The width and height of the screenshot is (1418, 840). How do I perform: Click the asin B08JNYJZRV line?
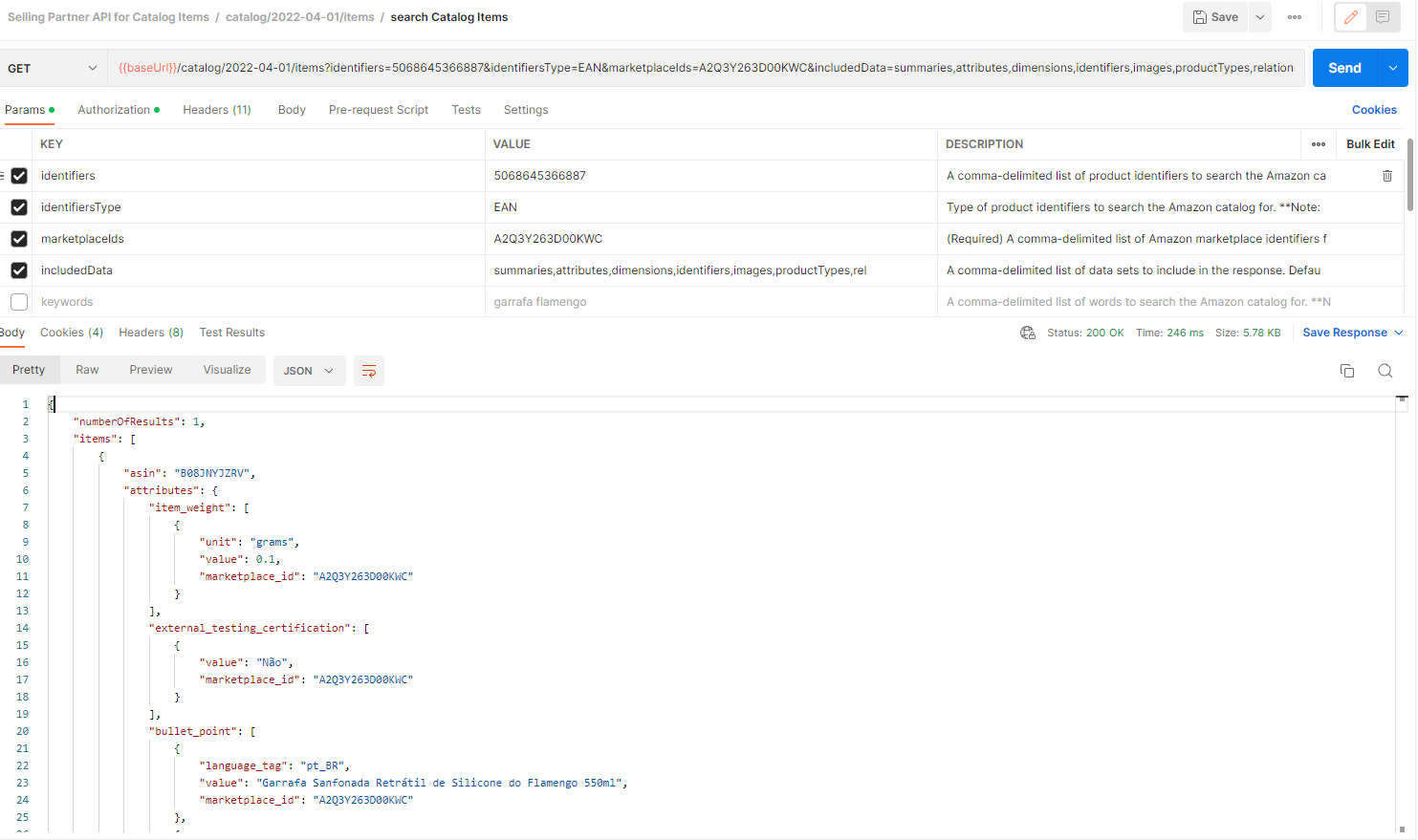[x=189, y=473]
